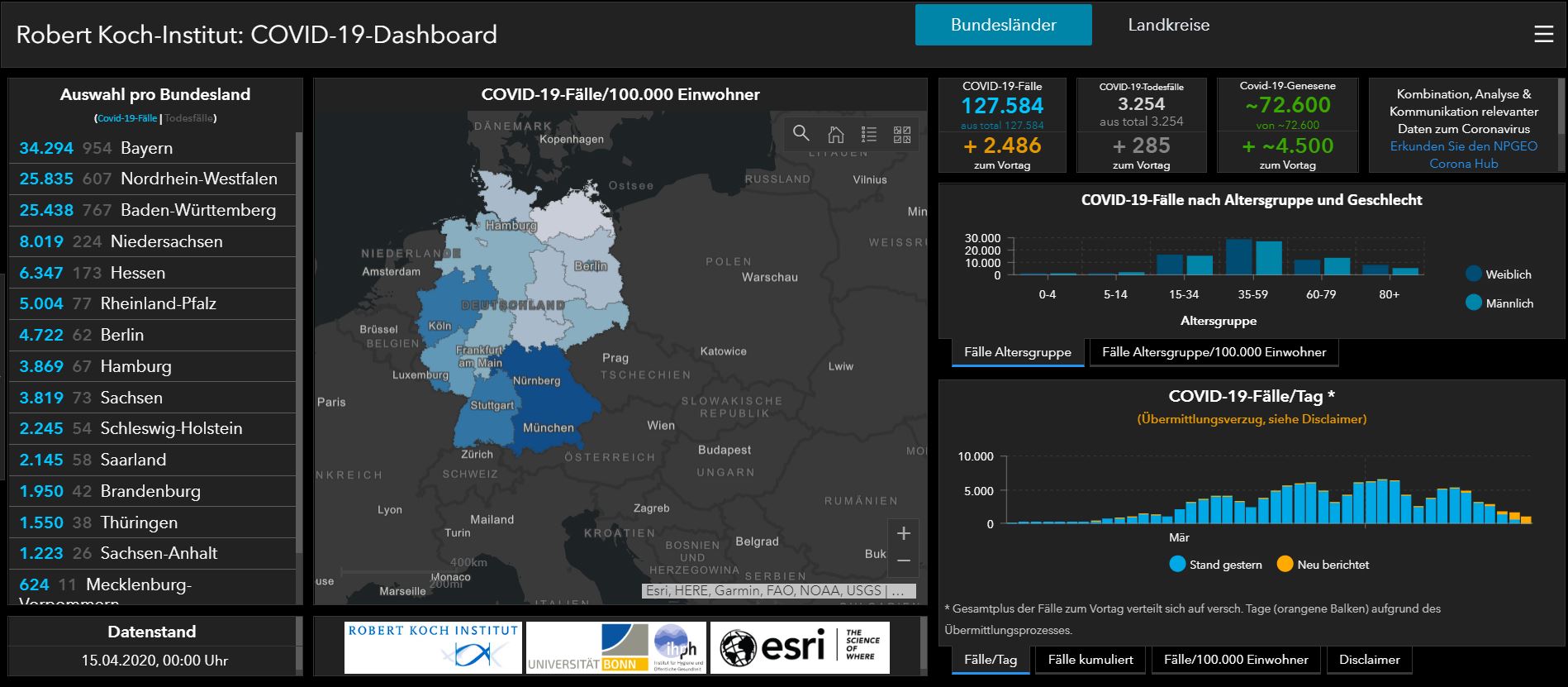Viewport: 1568px width, 687px height.
Task: Switch to the Landkreise view
Action: [x=1168, y=25]
